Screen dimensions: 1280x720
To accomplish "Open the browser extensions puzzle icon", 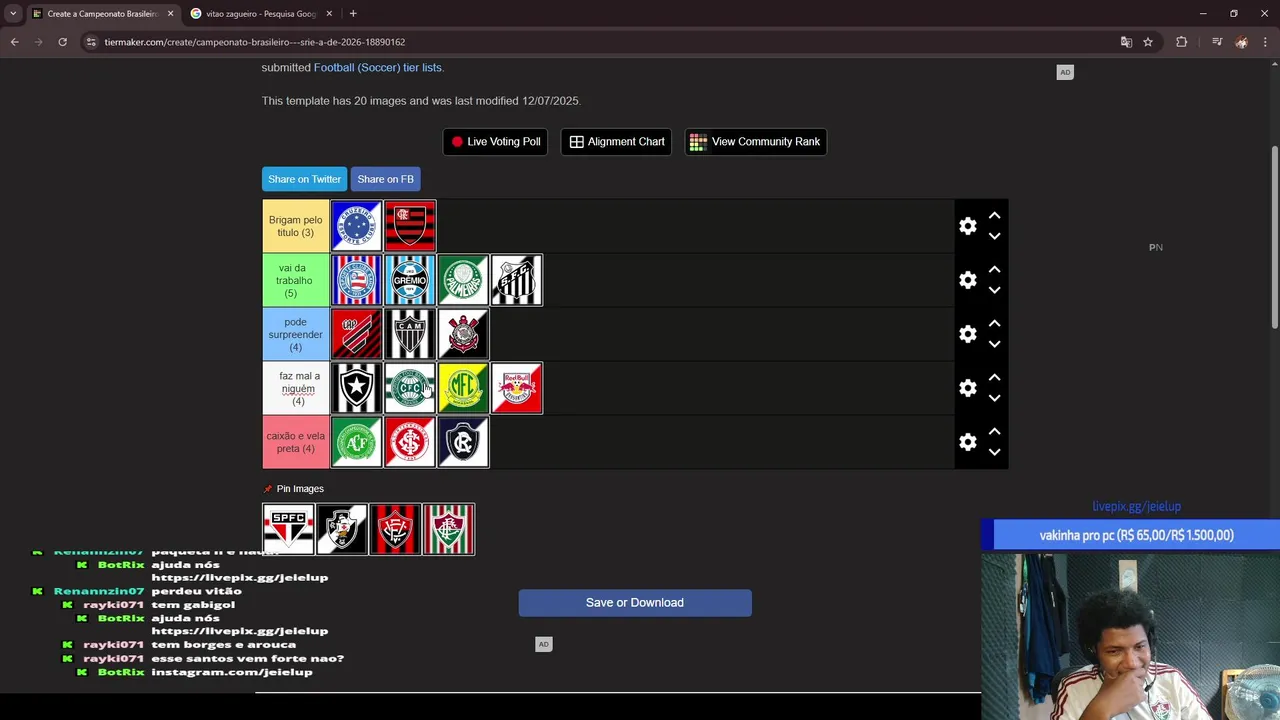I will [x=1181, y=42].
